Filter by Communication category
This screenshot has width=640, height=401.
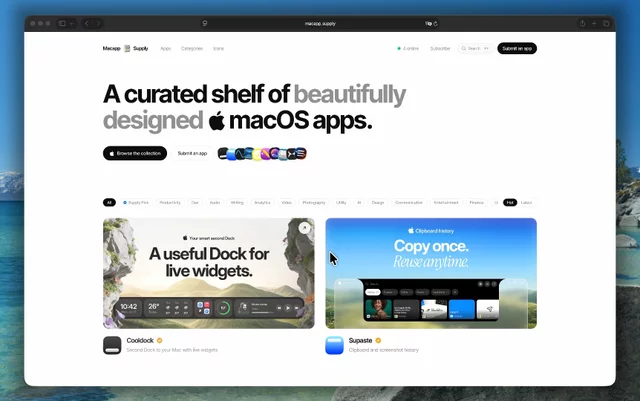(409, 203)
